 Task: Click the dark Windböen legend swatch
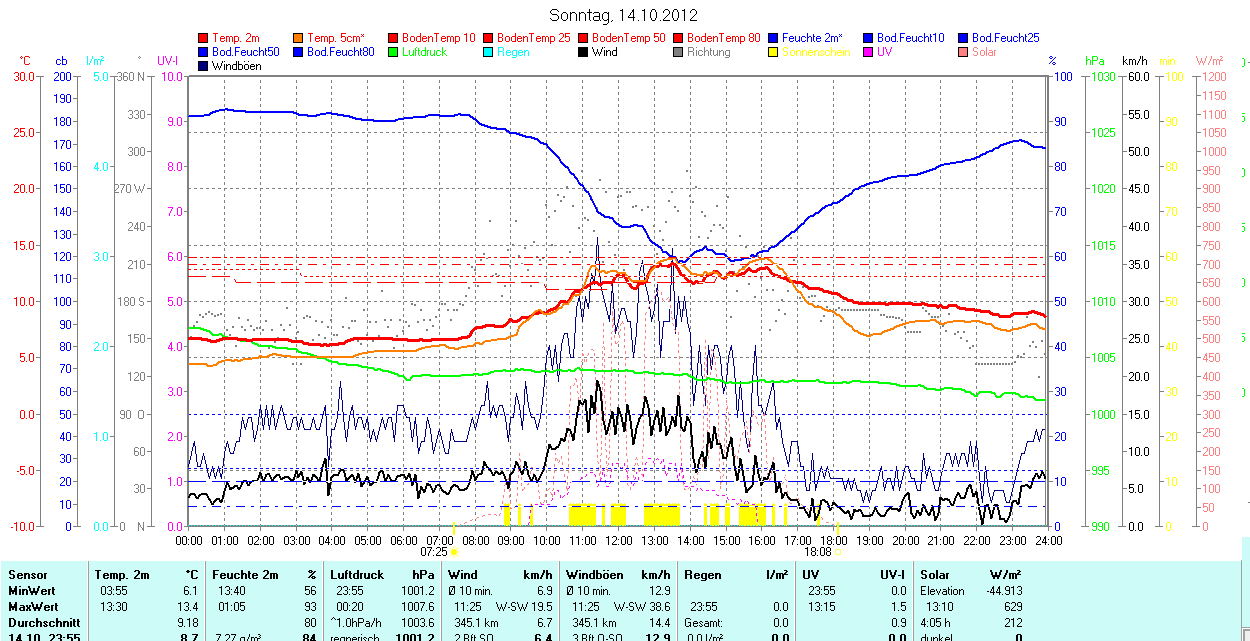click(204, 66)
